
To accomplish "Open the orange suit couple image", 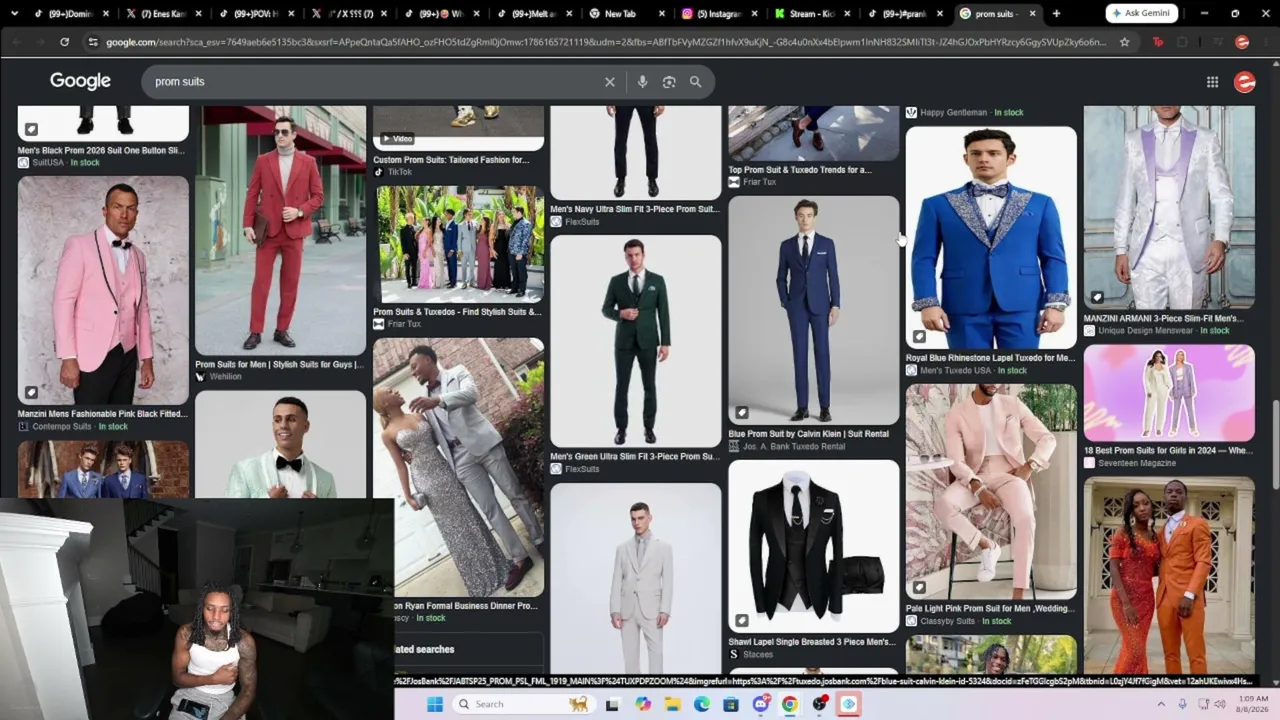I will coord(1169,575).
